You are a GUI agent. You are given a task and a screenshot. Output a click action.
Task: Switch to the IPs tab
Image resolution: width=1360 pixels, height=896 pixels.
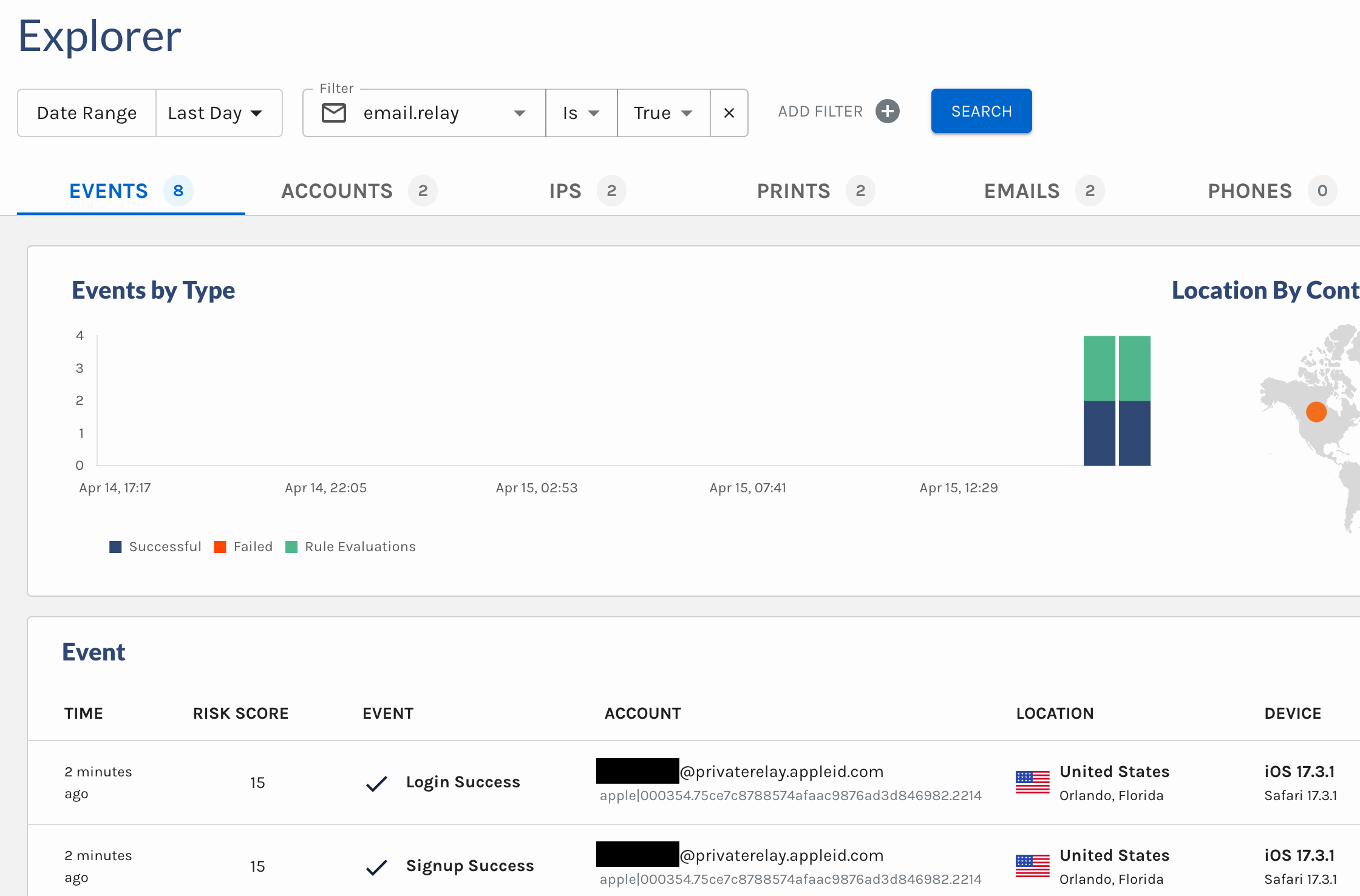point(587,191)
